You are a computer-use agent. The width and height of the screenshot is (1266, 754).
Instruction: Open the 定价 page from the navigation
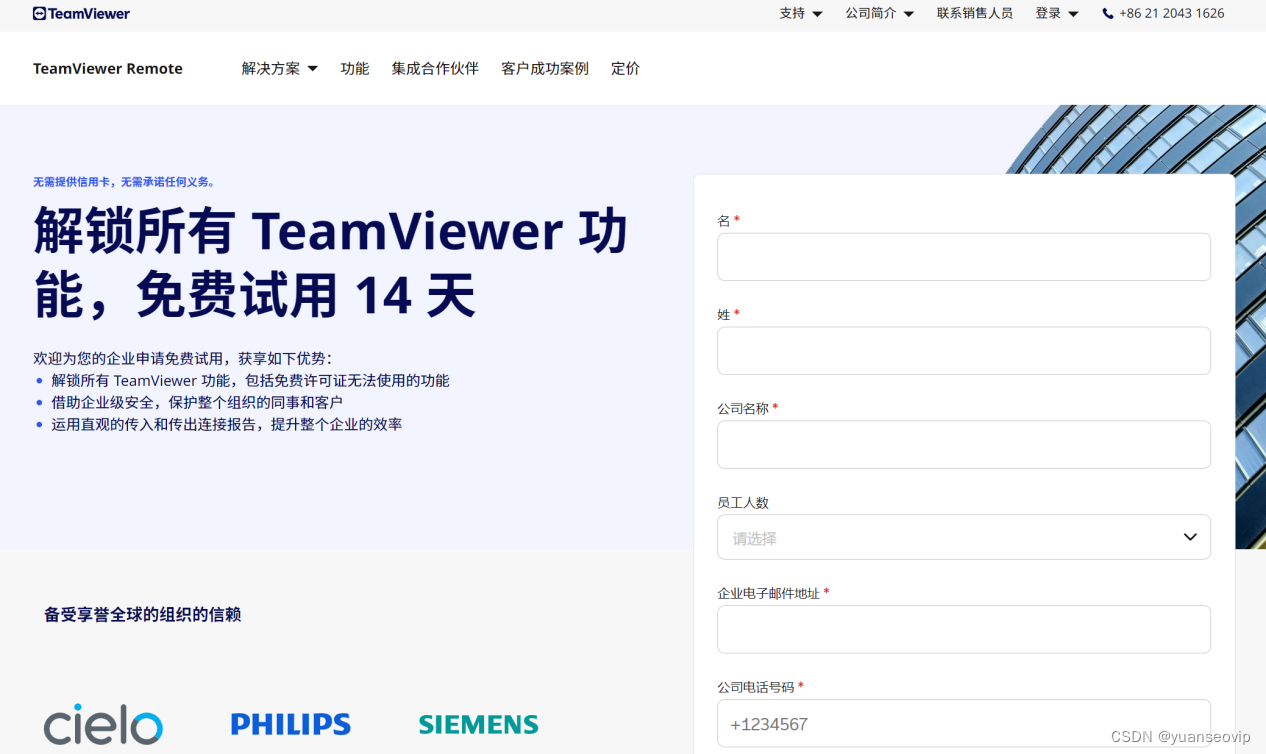(625, 68)
